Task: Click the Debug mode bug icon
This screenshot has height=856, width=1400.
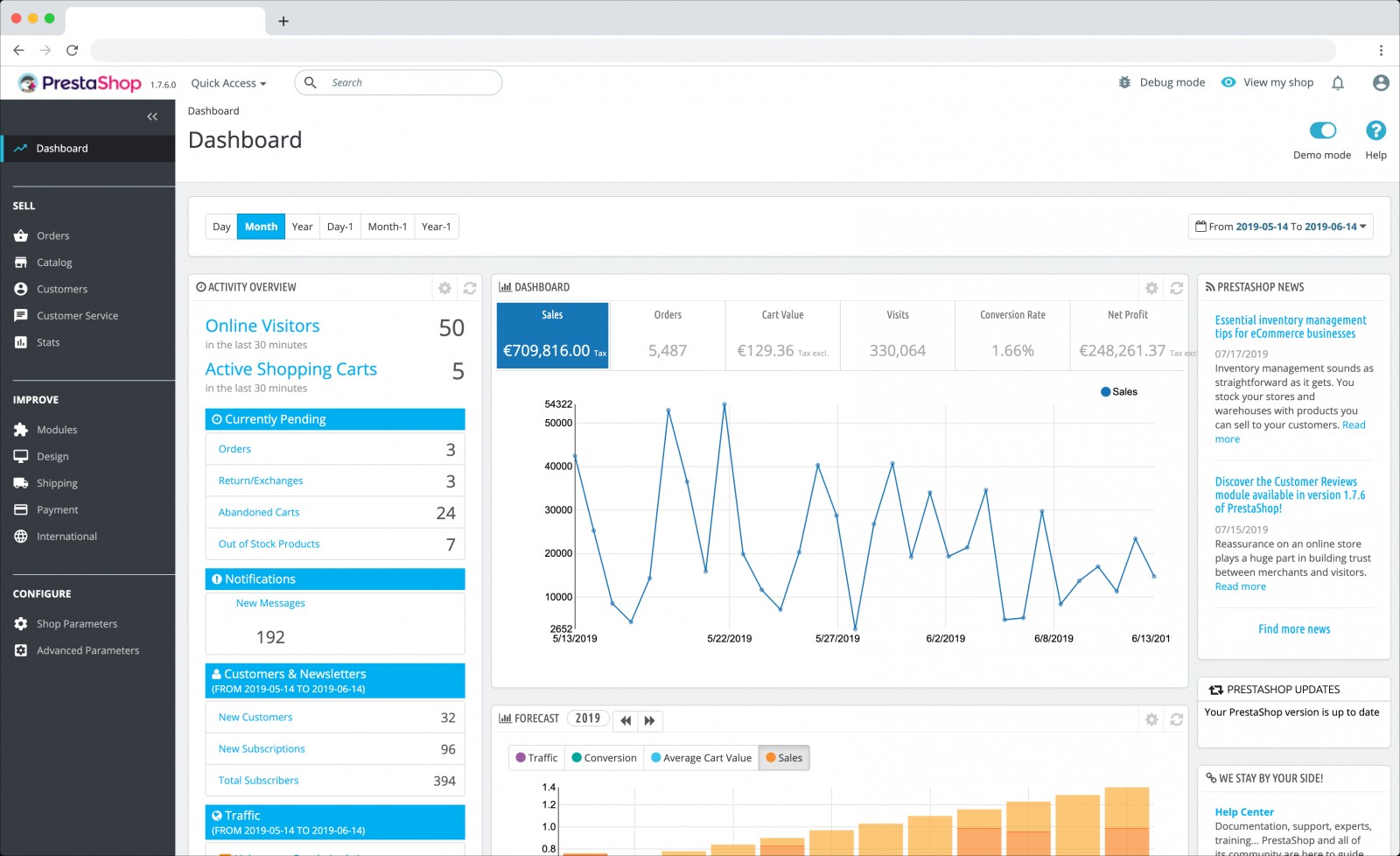Action: click(x=1124, y=82)
